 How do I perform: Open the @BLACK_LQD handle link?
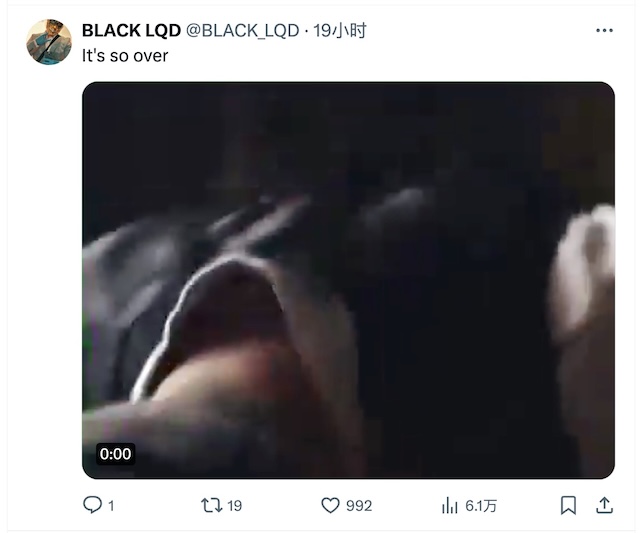pos(242,31)
